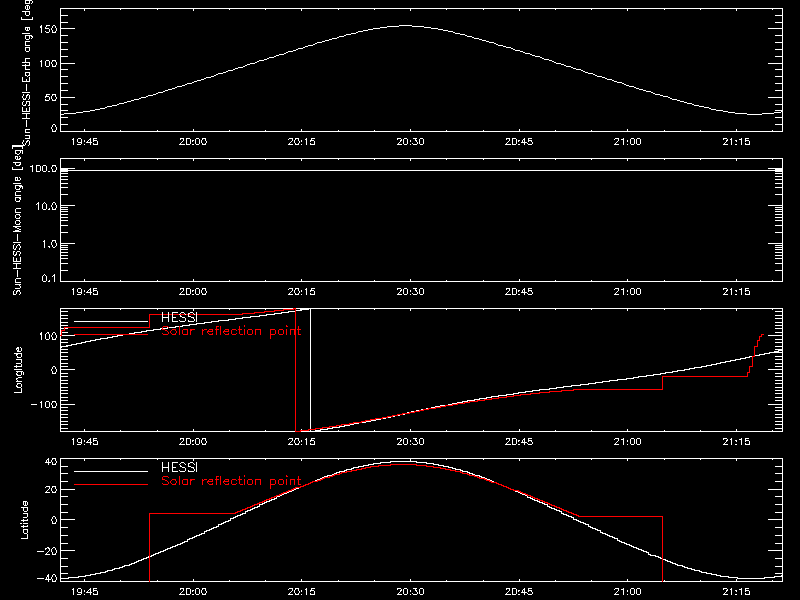Click 19:45 time label under Latitude plot
This screenshot has width=800, height=600.
click(x=85, y=592)
